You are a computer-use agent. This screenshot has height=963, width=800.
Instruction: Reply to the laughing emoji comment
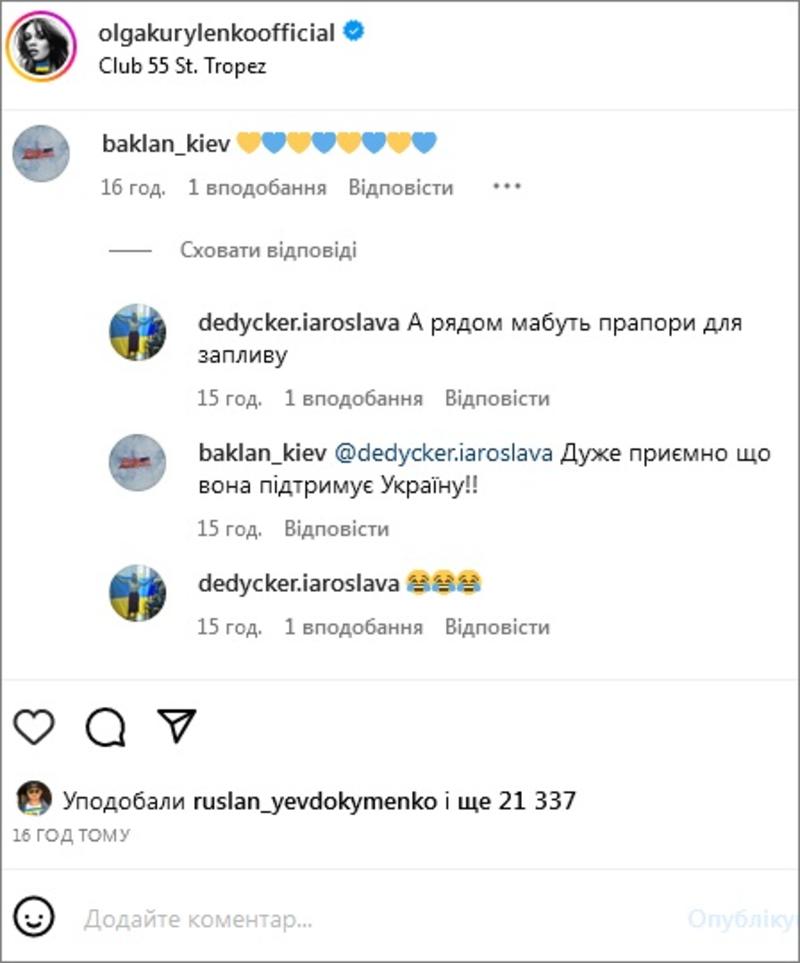[x=497, y=627]
